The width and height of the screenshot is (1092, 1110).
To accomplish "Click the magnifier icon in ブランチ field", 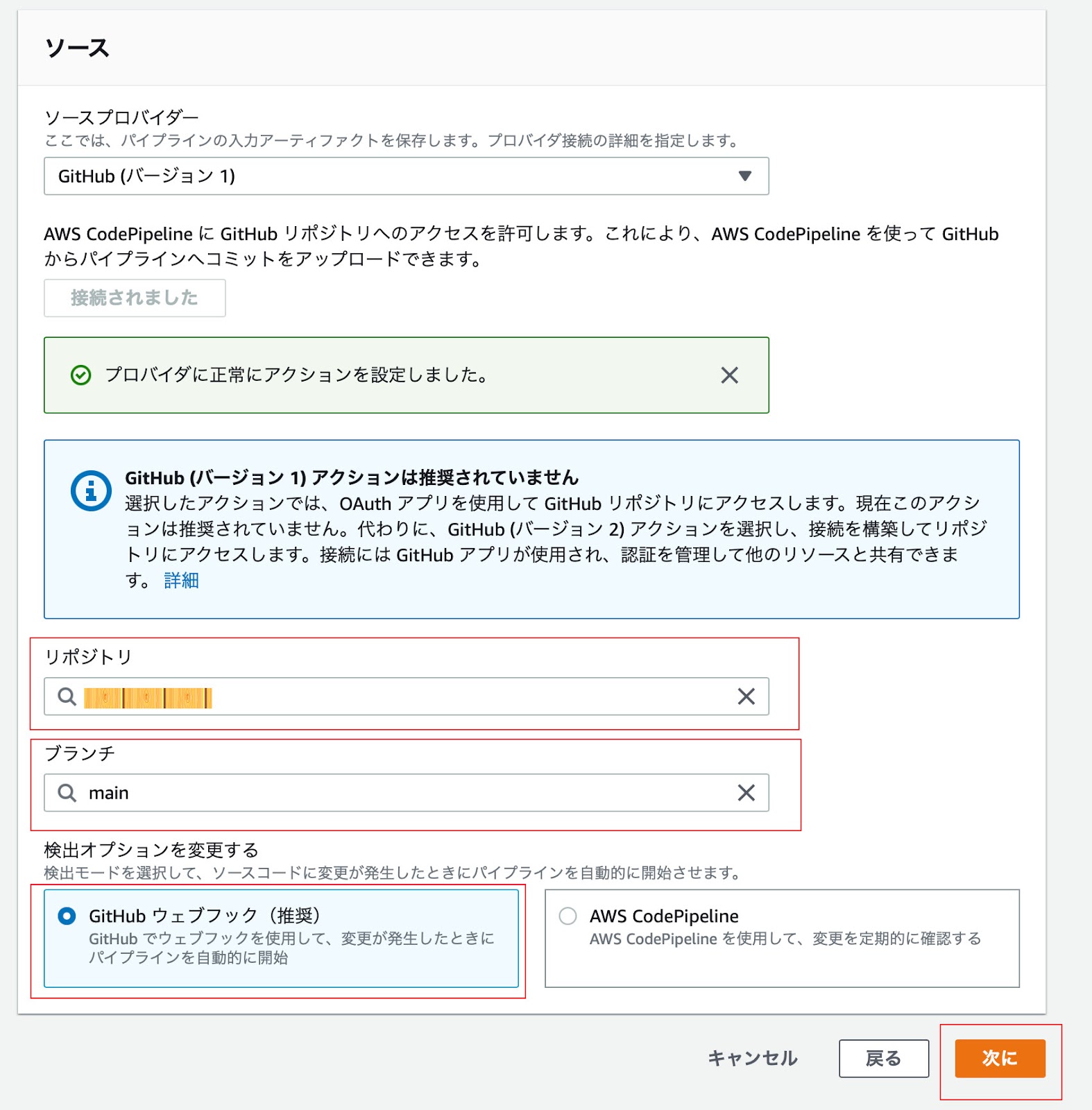I will [67, 793].
